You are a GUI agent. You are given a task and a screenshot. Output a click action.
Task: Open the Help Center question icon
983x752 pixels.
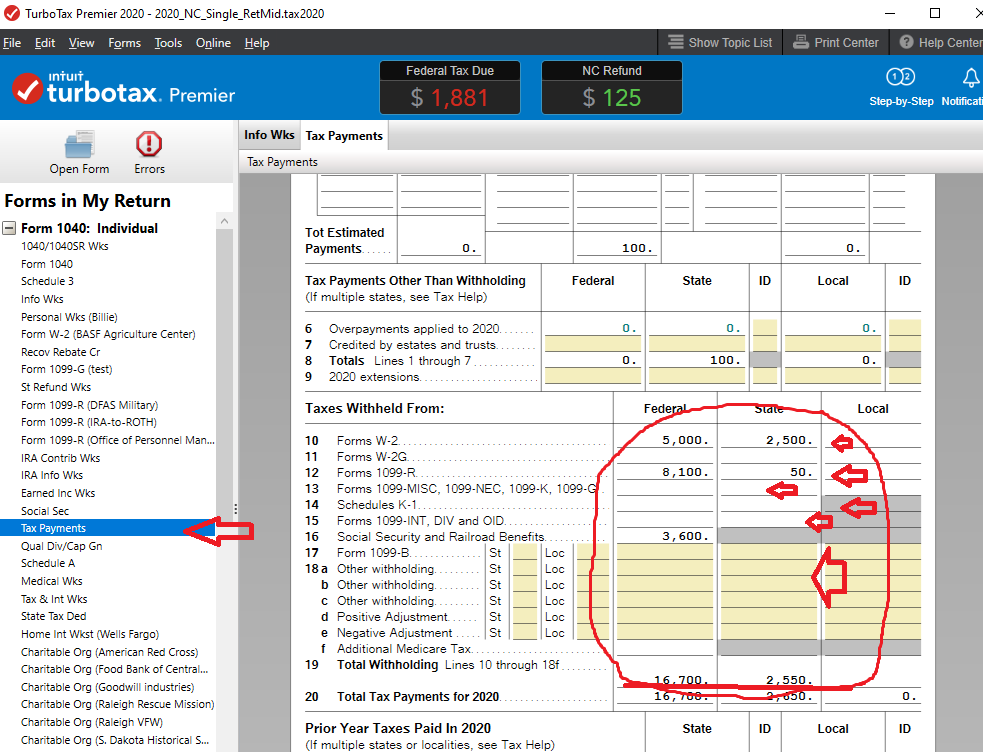click(907, 42)
